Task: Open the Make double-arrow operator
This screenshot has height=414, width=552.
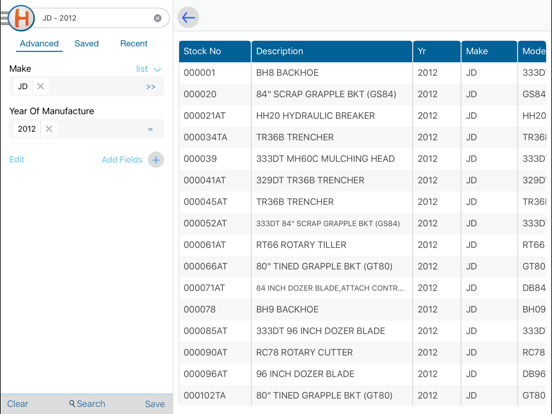Action: (x=151, y=87)
